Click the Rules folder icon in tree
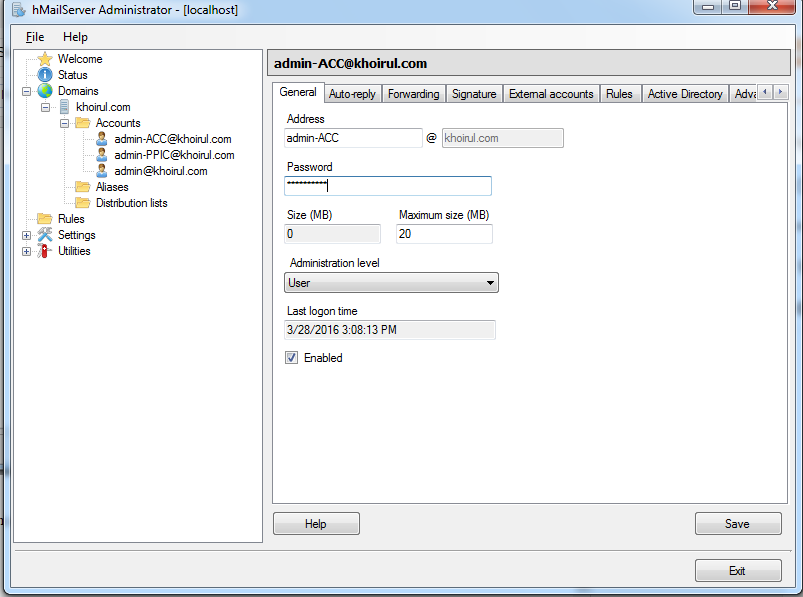803x597 pixels. [x=45, y=219]
